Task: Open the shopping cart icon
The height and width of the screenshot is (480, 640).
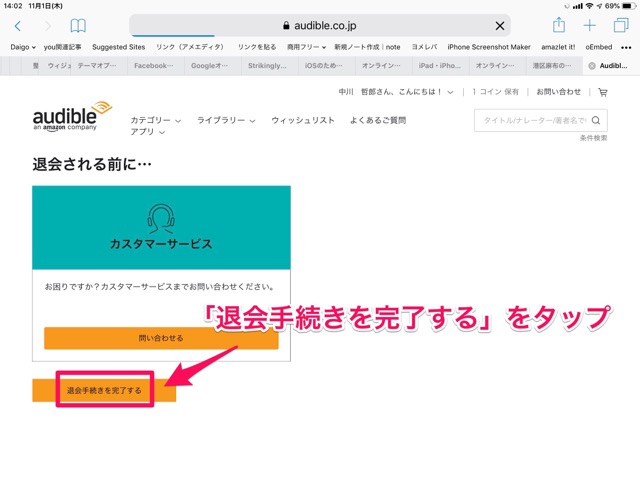Action: (602, 92)
